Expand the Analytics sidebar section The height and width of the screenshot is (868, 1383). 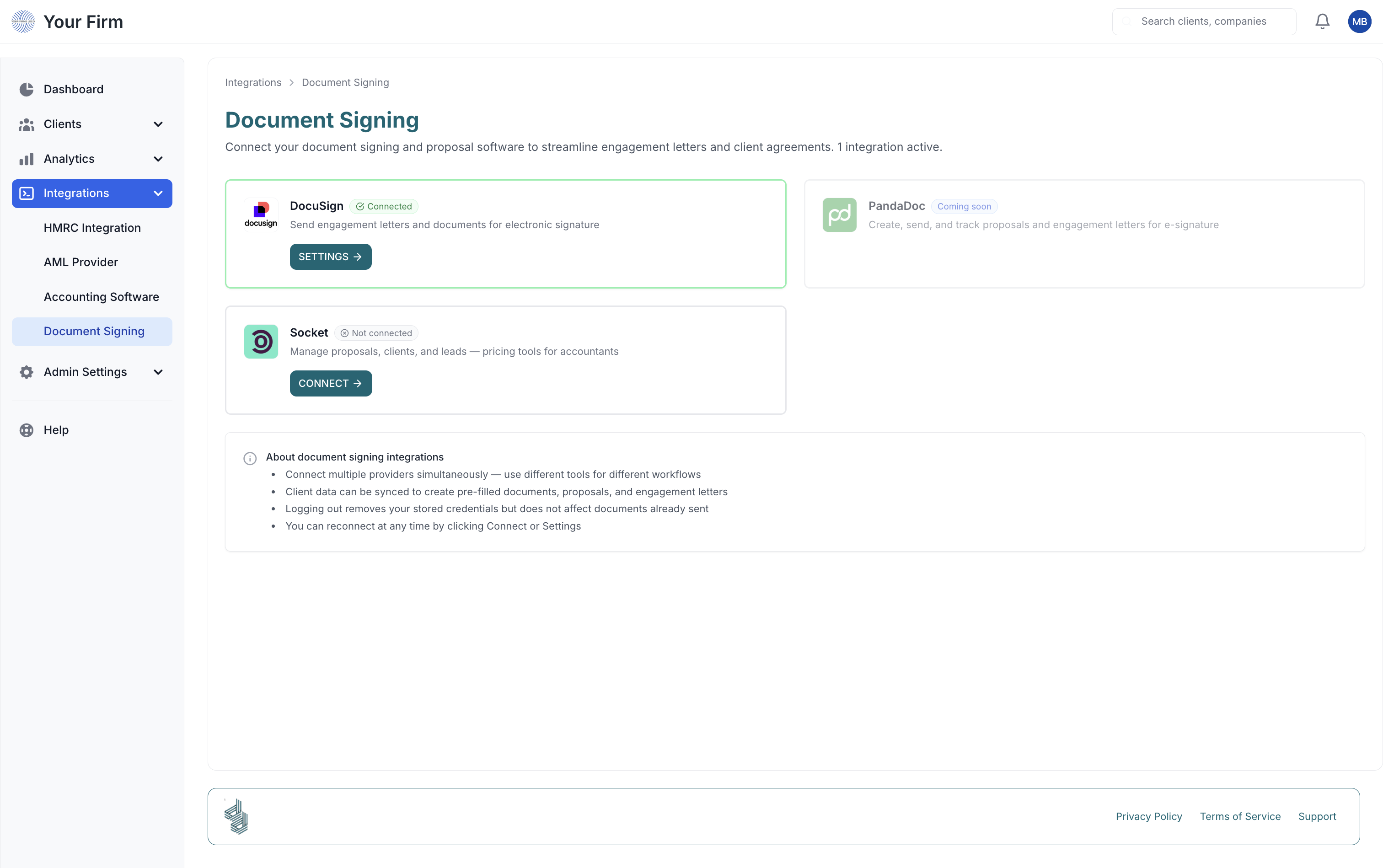tap(158, 159)
